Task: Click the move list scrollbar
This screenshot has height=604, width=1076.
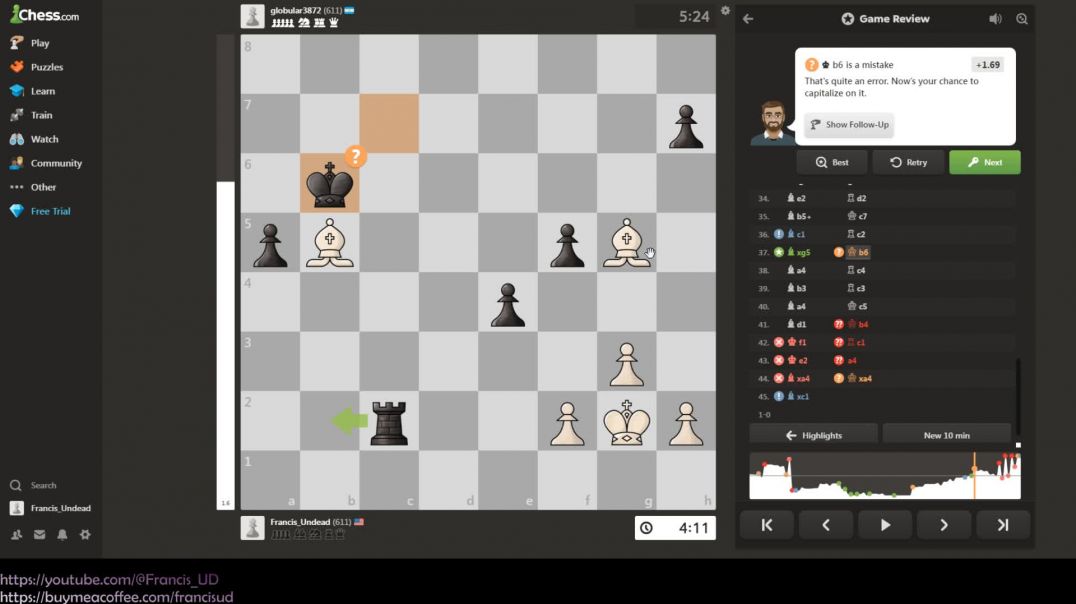Action: tap(1018, 396)
